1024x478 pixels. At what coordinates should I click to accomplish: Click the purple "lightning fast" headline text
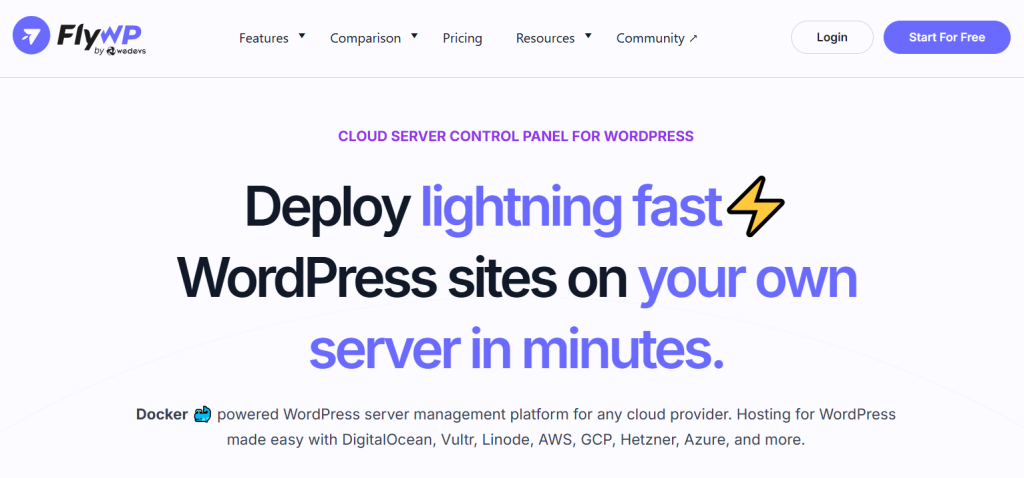[x=571, y=208]
